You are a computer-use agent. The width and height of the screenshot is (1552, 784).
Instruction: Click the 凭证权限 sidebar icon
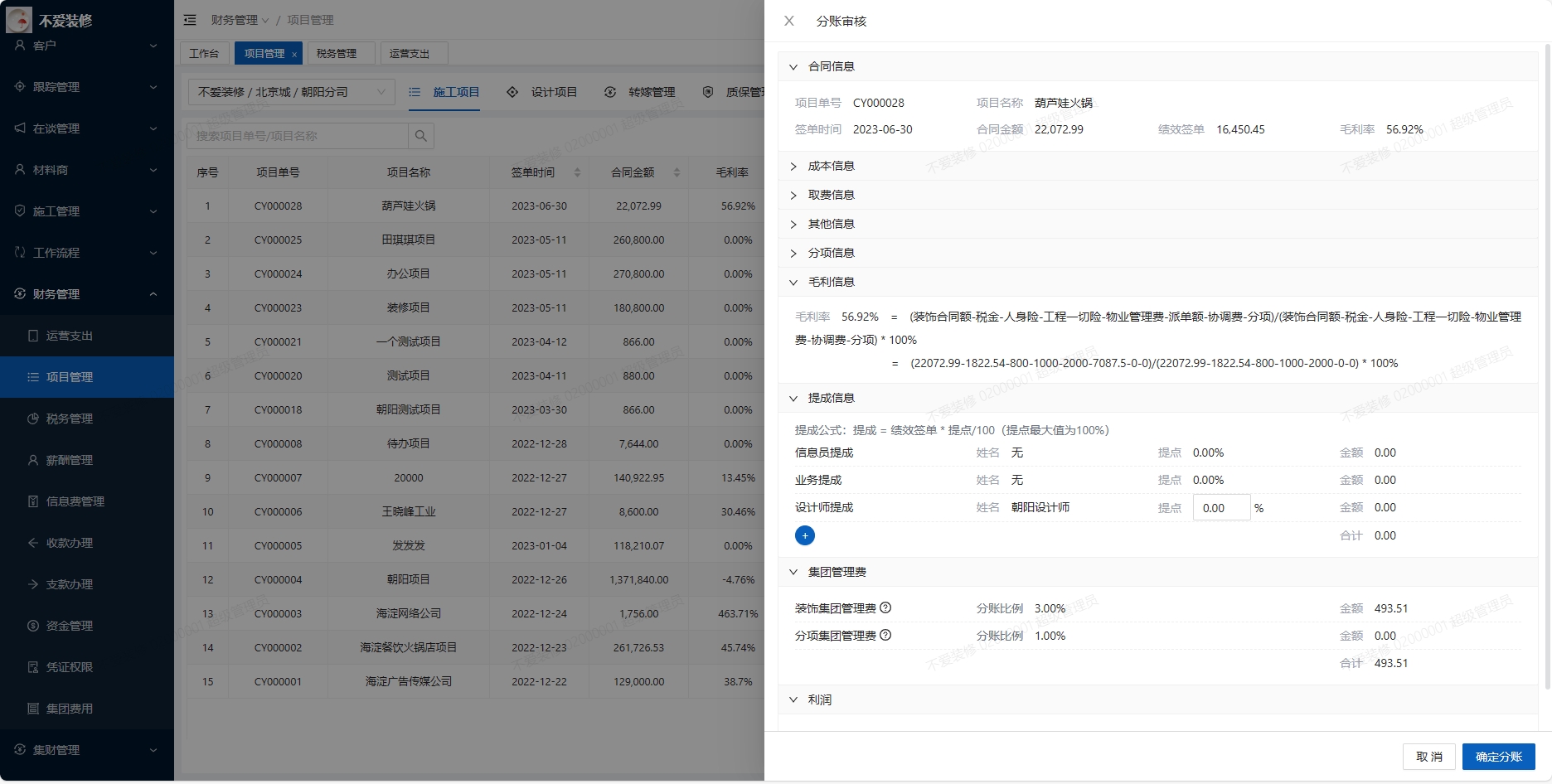click(x=33, y=667)
